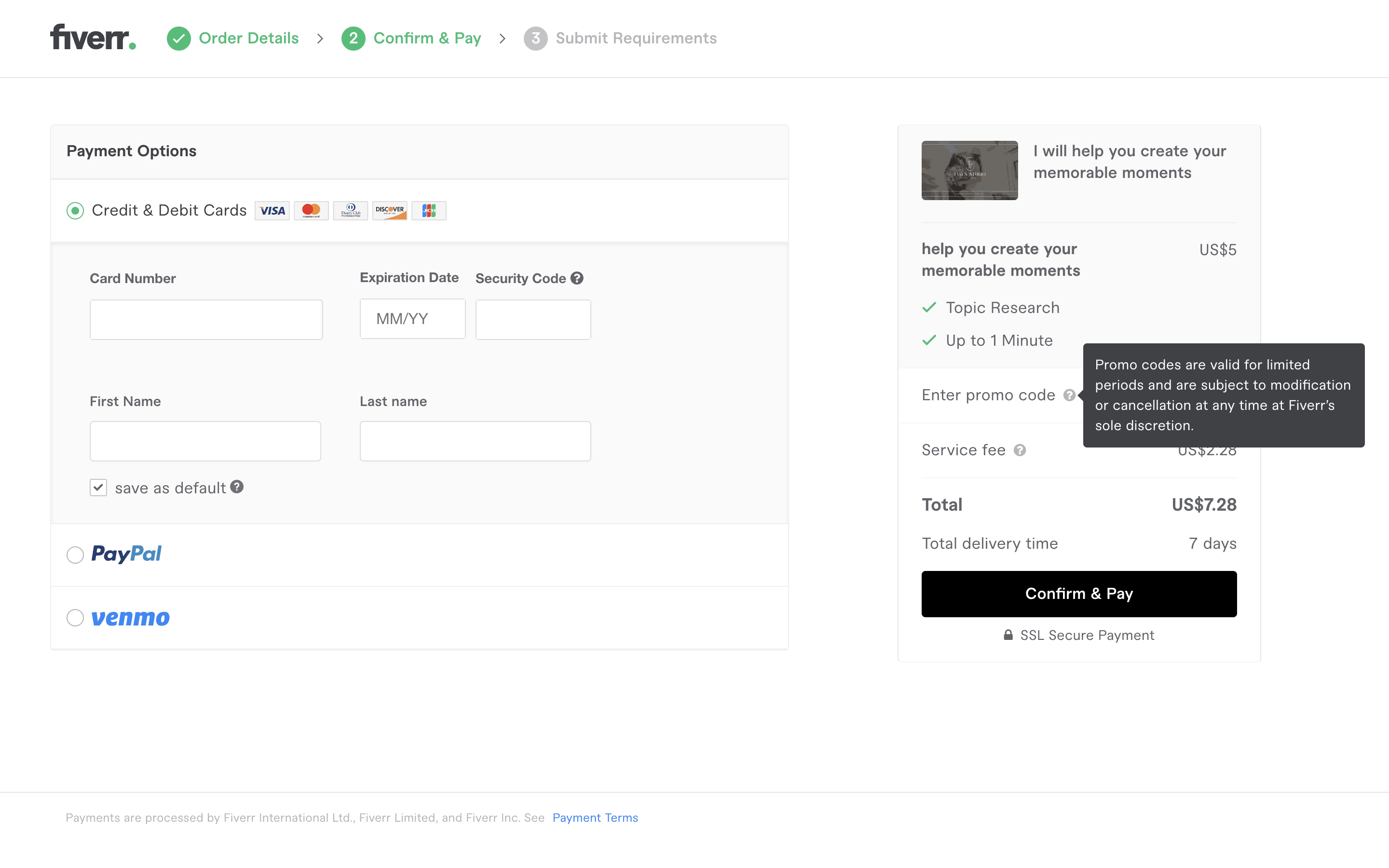Choose Venmo payment option

[75, 618]
